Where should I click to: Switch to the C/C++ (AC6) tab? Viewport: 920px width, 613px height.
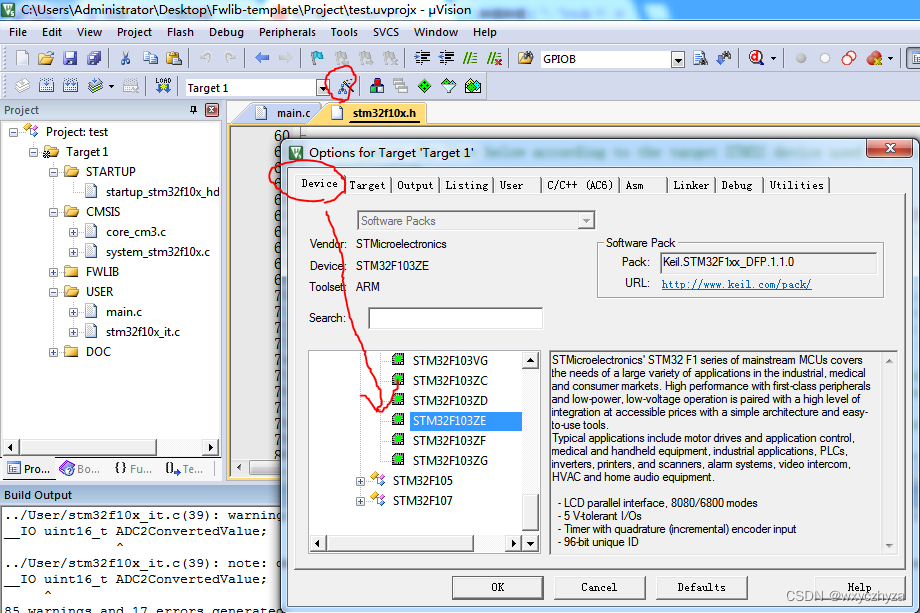pyautogui.click(x=580, y=185)
